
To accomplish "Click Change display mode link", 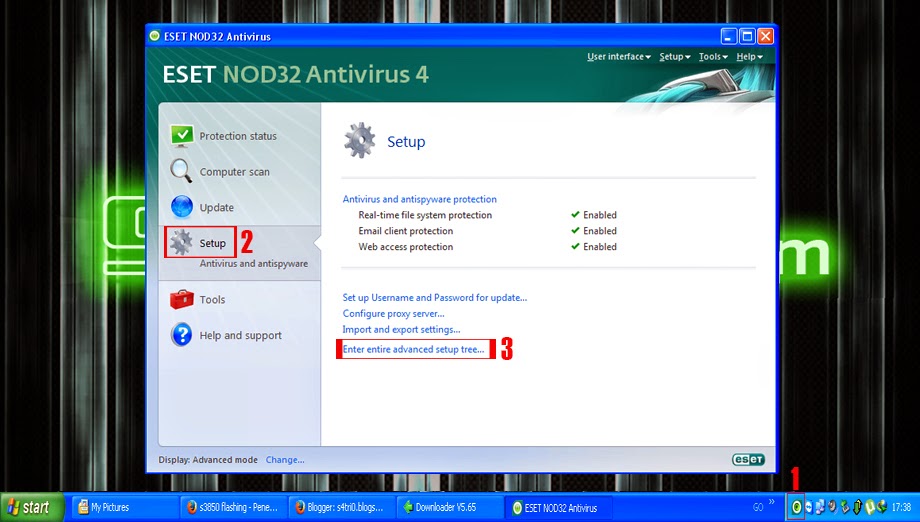I will (285, 460).
